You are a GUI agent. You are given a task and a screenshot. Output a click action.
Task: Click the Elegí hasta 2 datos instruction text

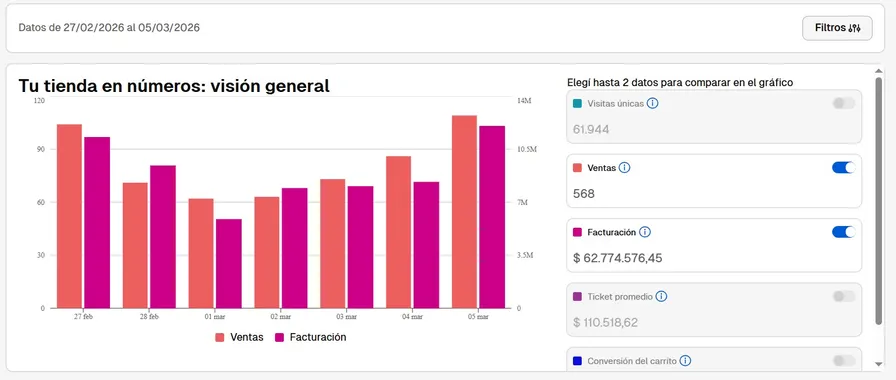pyautogui.click(x=679, y=82)
